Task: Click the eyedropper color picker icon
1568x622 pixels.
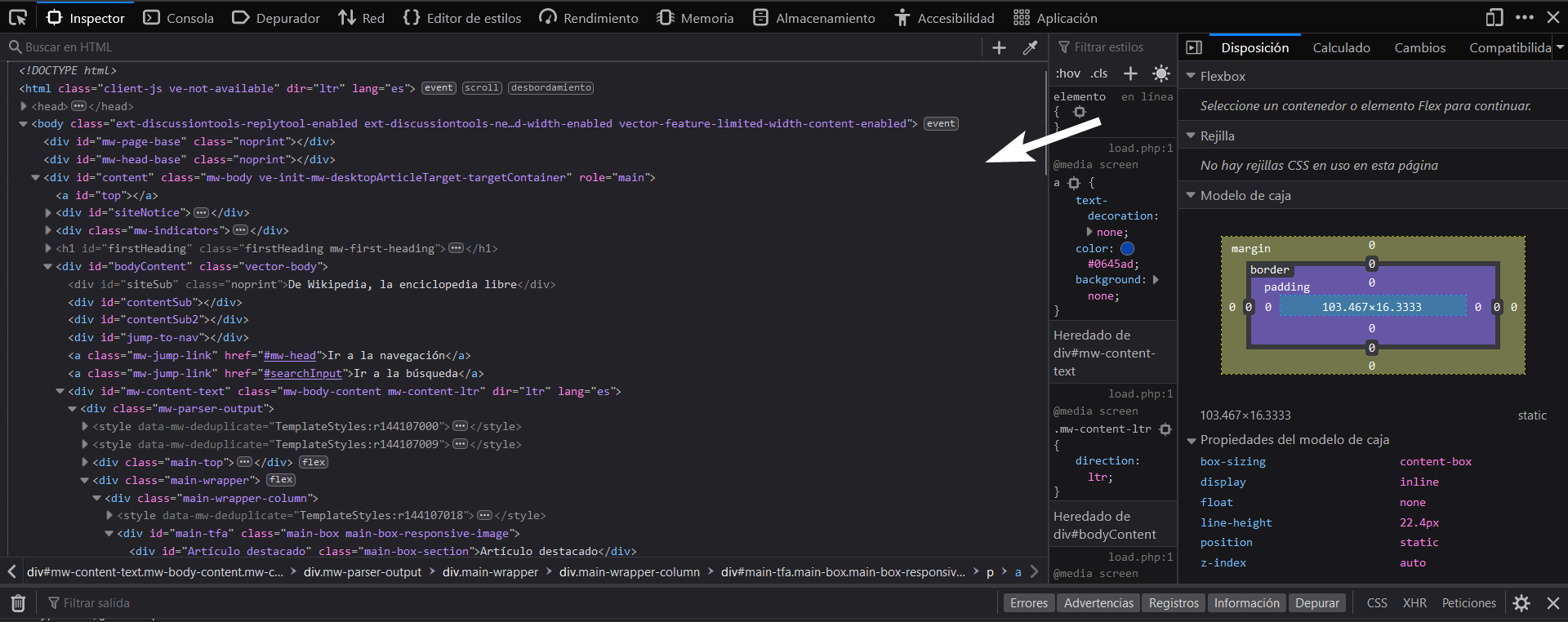Action: pyautogui.click(x=1030, y=48)
